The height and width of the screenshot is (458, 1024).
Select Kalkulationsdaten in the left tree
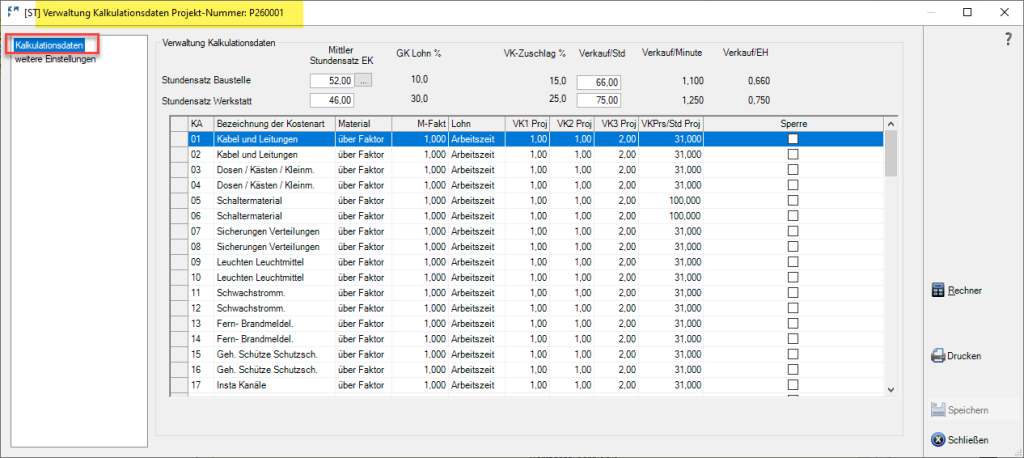48,45
